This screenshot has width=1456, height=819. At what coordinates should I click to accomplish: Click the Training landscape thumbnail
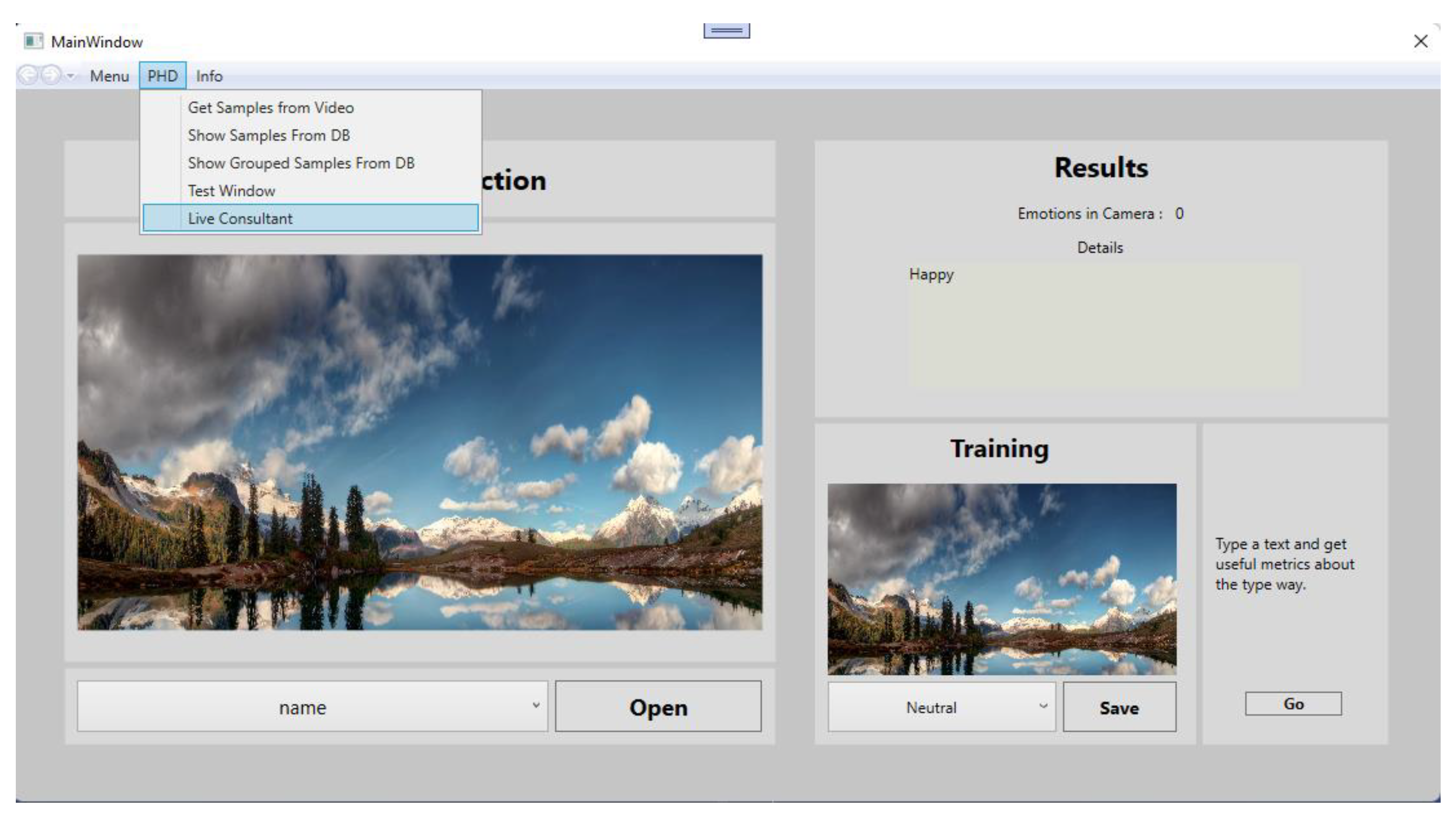(1001, 579)
